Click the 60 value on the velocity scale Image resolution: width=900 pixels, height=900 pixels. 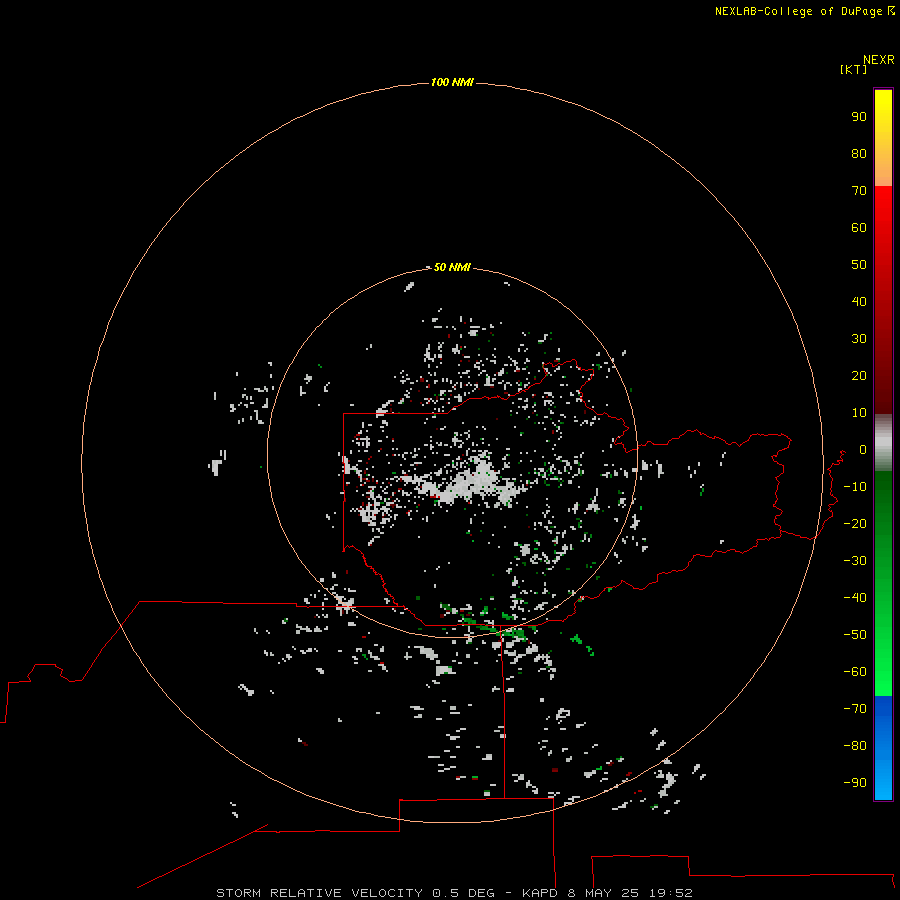[859, 228]
